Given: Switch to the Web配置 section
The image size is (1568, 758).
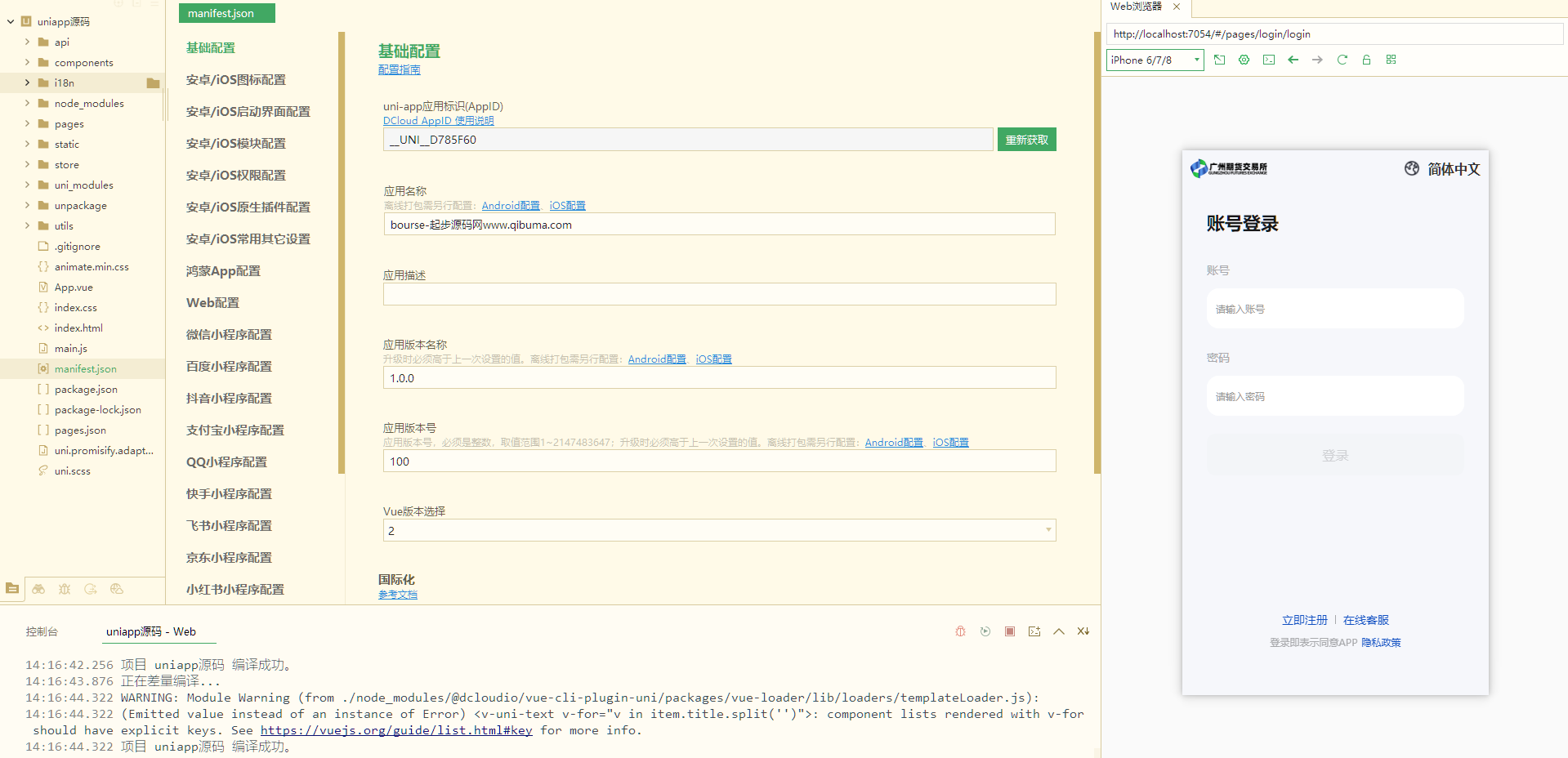Looking at the screenshot, I should coord(212,303).
